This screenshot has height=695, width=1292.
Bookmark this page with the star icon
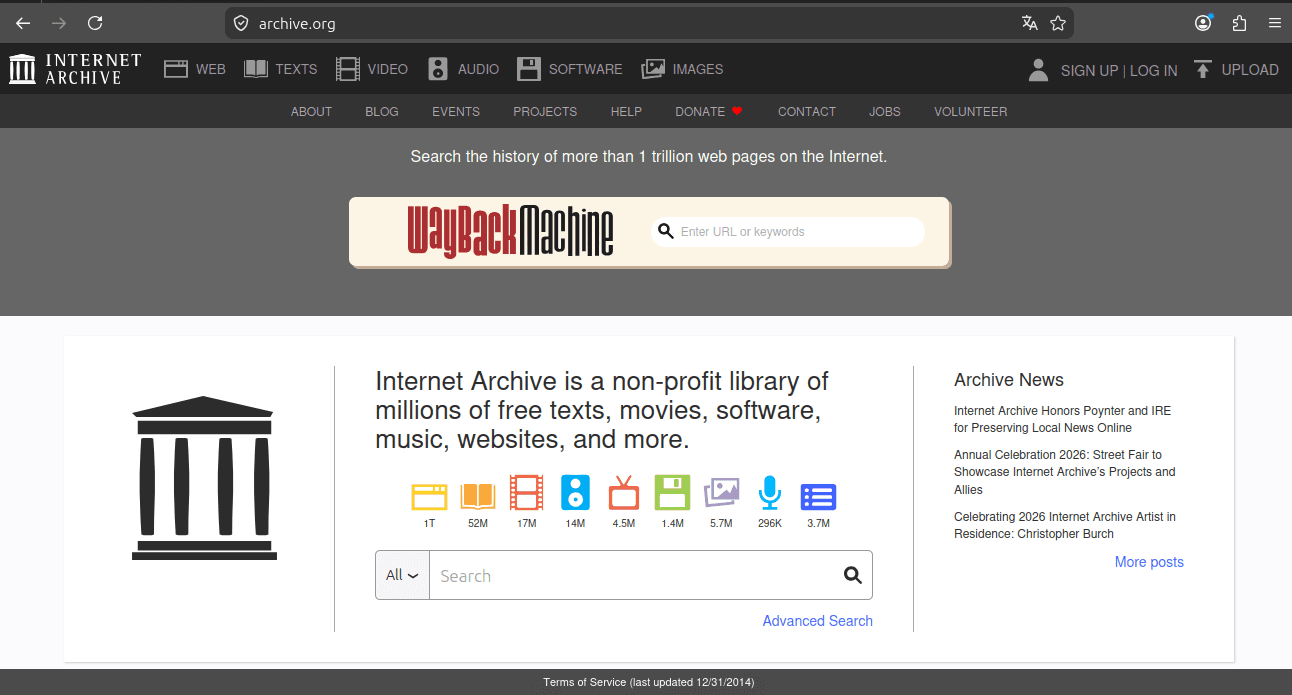tap(1058, 23)
